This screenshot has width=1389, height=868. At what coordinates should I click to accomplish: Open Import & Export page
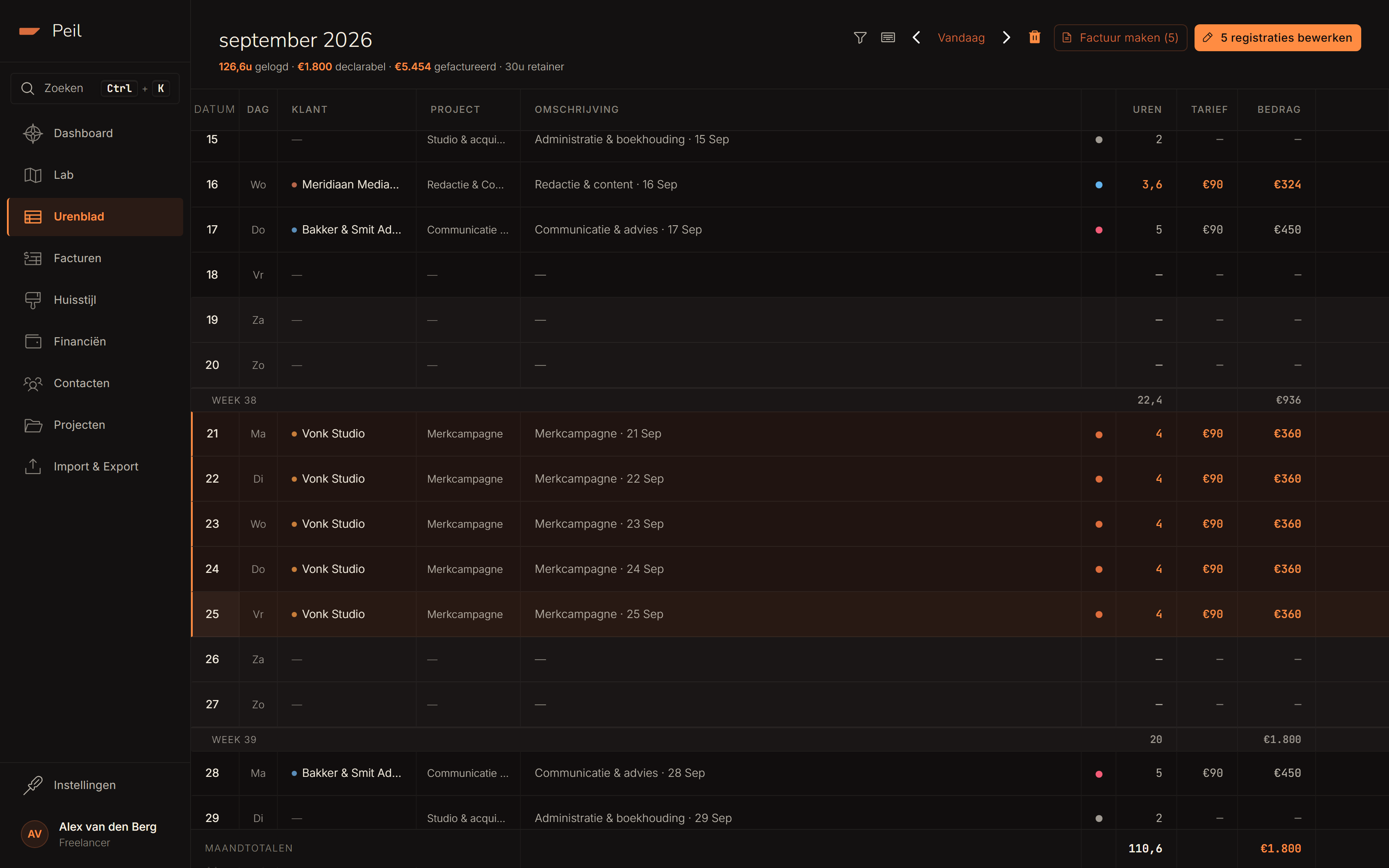95,467
